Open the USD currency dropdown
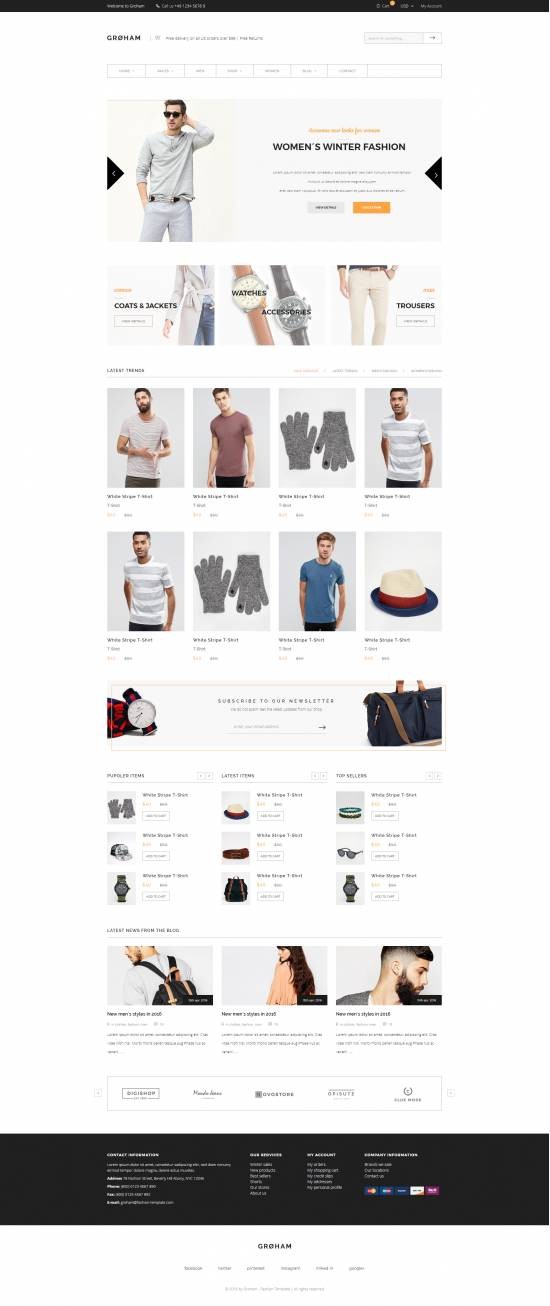This screenshot has height=1306, width=550. click(x=406, y=5)
